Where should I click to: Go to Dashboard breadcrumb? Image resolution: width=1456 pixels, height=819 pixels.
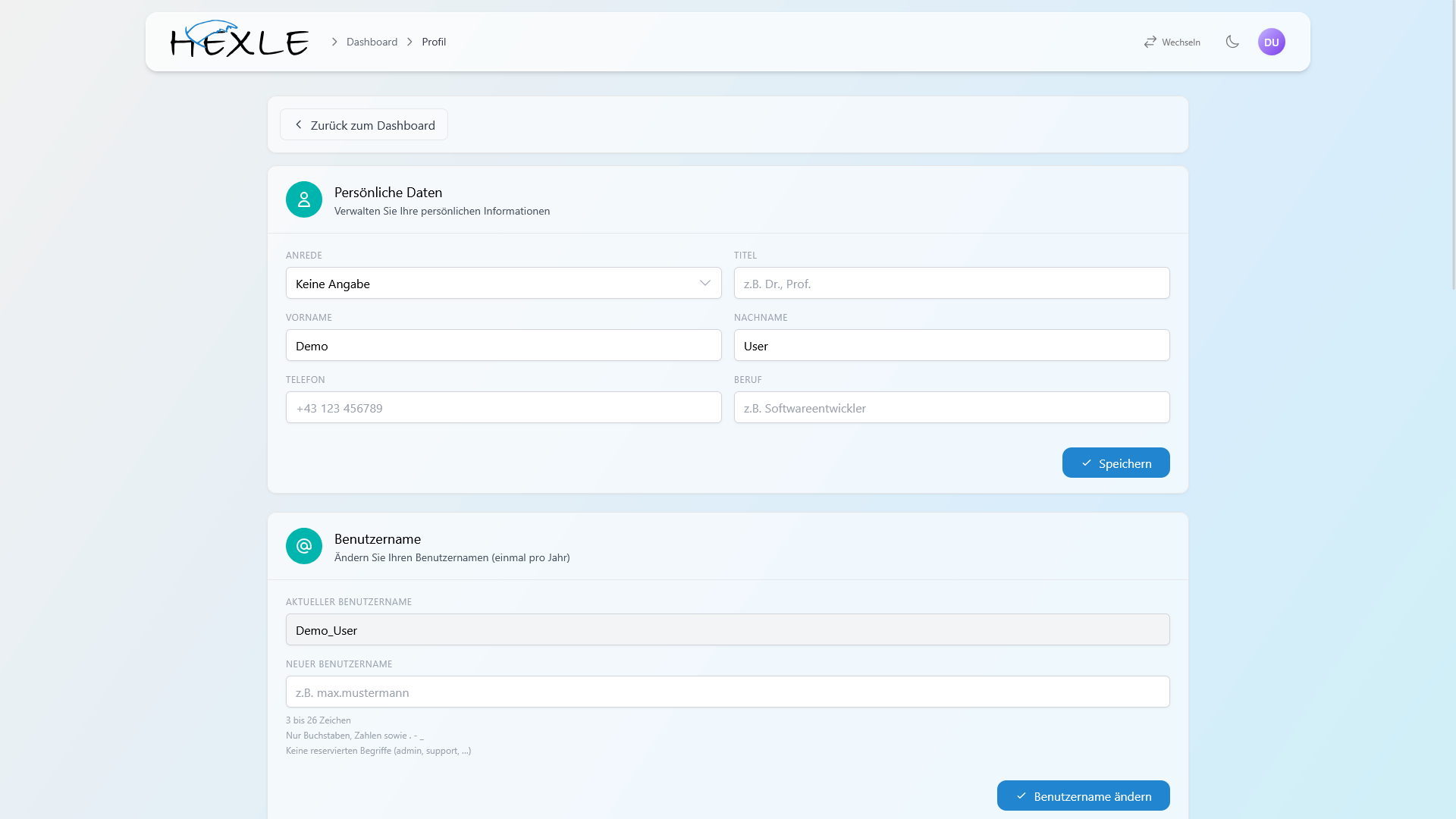pyautogui.click(x=372, y=42)
